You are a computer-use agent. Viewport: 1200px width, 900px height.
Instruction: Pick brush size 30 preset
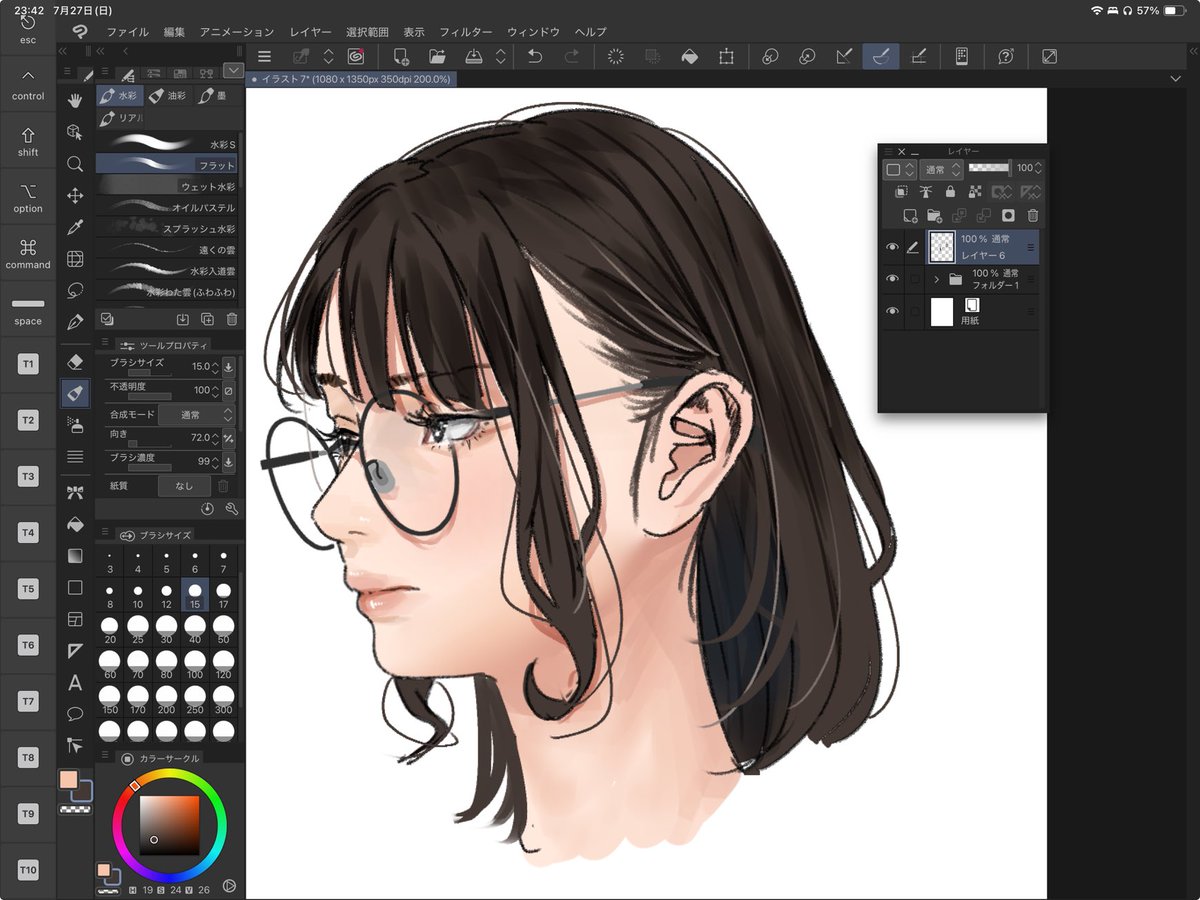pyautogui.click(x=166, y=629)
